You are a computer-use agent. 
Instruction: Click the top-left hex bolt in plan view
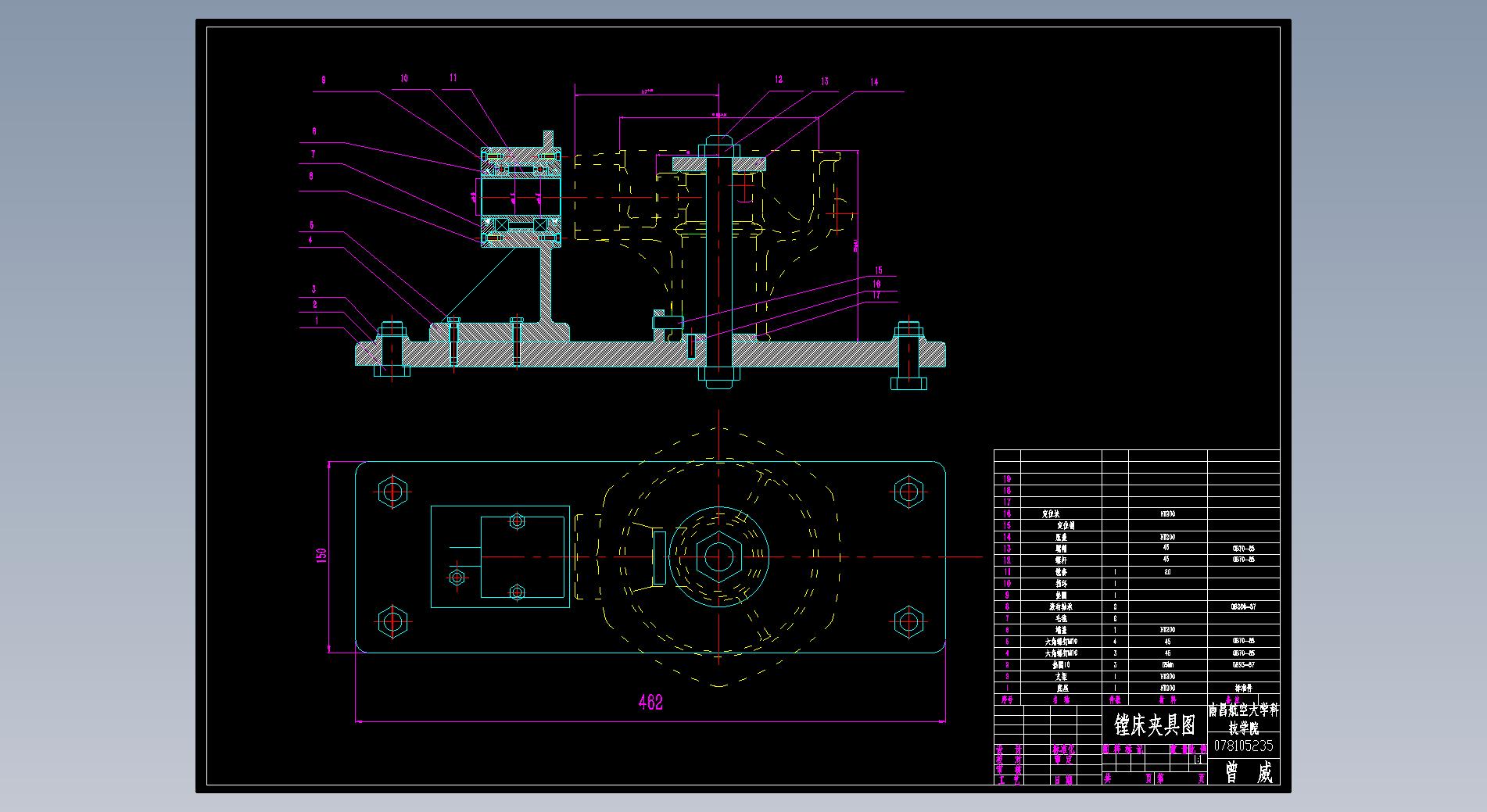point(392,492)
